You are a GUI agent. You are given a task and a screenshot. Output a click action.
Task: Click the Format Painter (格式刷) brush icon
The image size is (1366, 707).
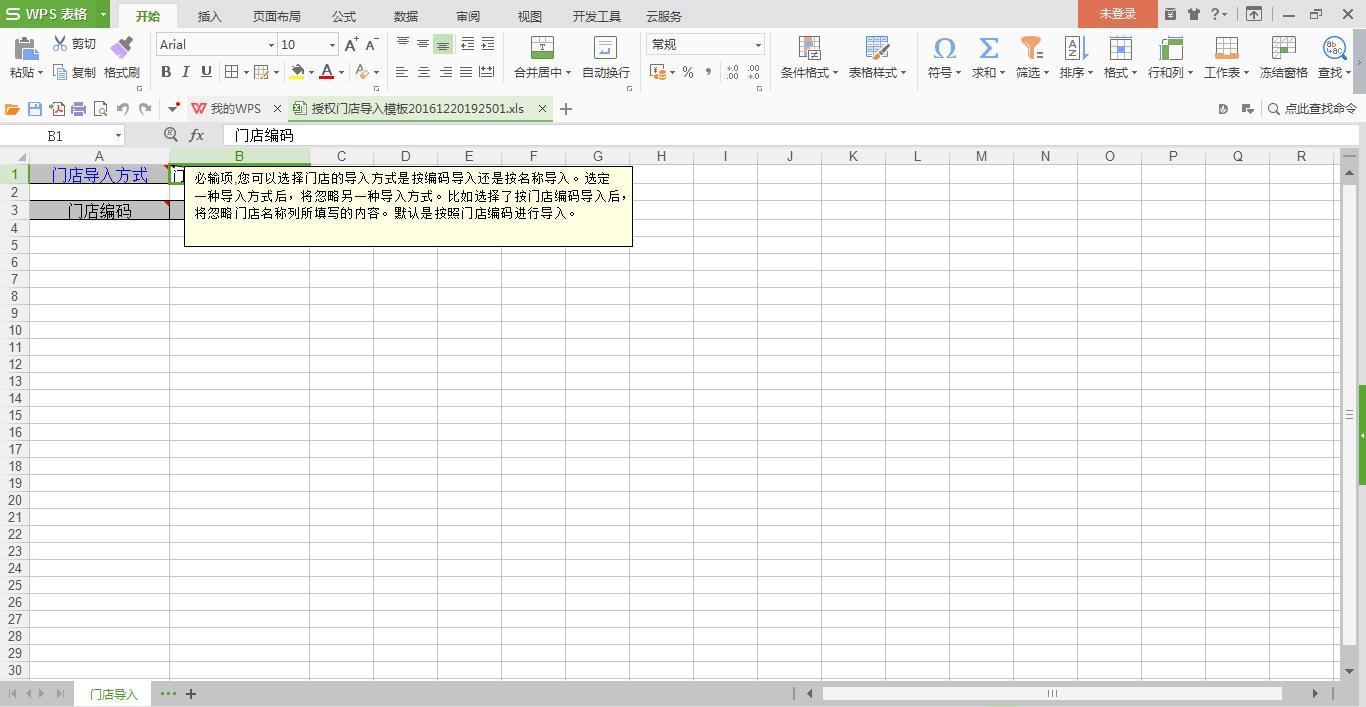pos(121,48)
